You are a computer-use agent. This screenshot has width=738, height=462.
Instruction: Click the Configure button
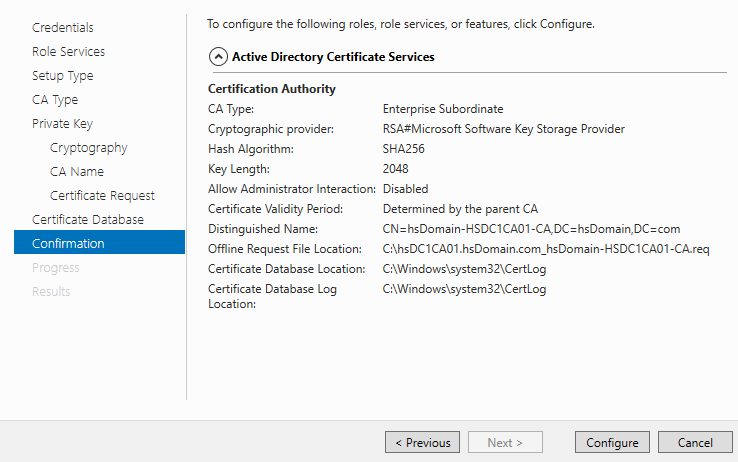pyautogui.click(x=612, y=442)
